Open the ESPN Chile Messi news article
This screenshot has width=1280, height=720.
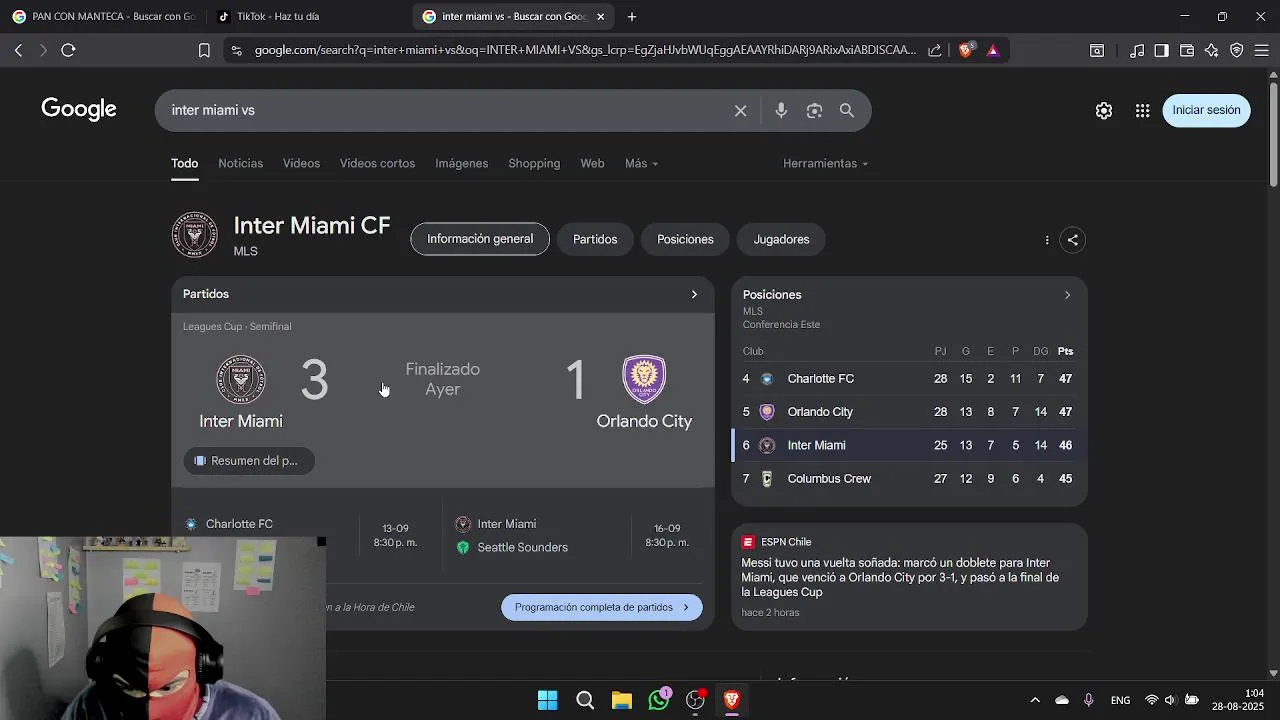[x=909, y=577]
